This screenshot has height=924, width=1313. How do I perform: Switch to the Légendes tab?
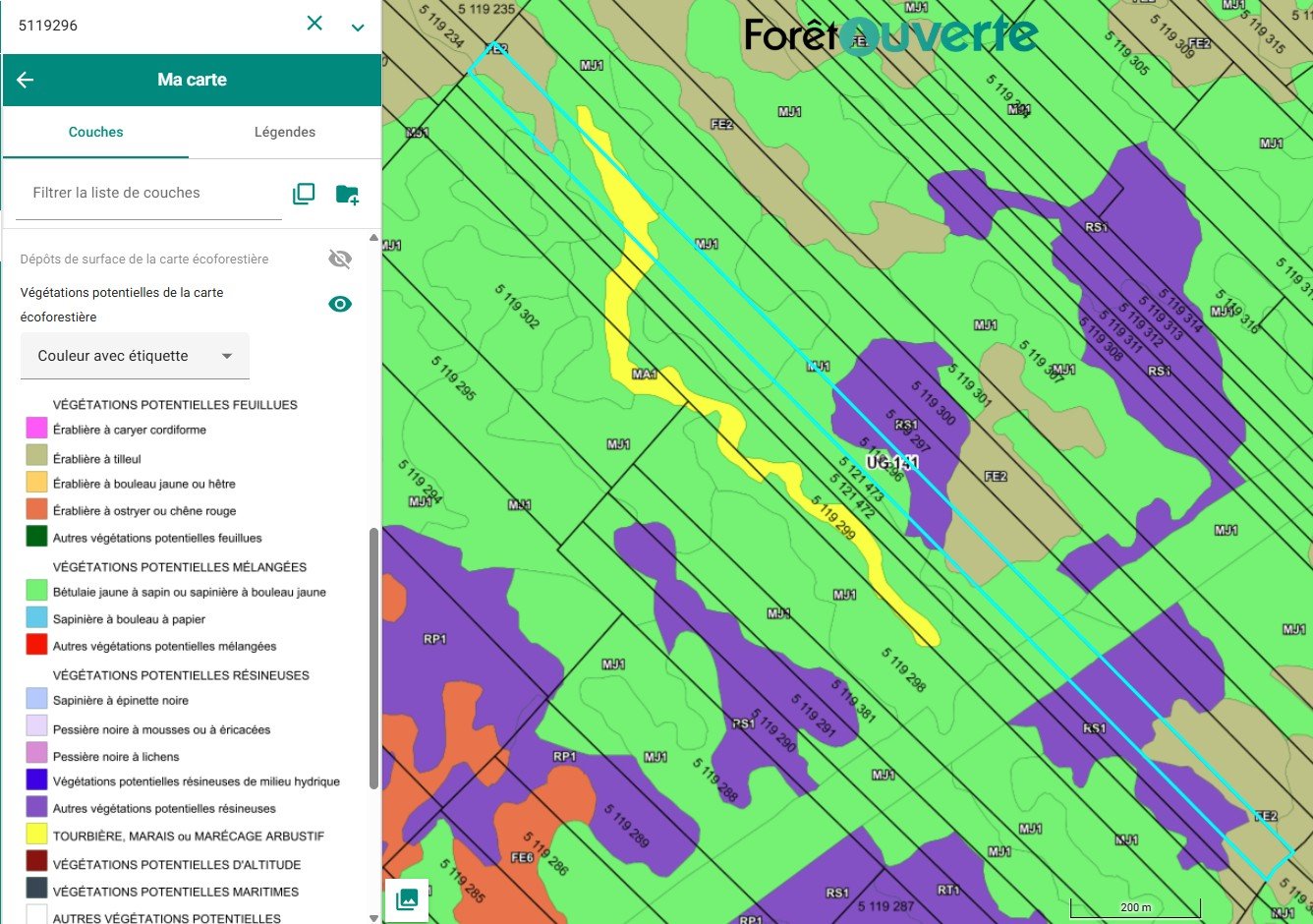coord(285,132)
